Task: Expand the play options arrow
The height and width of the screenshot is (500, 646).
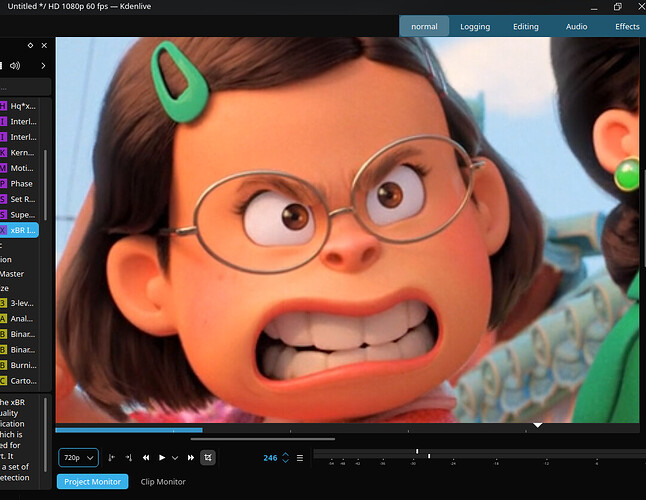Action: coord(175,457)
